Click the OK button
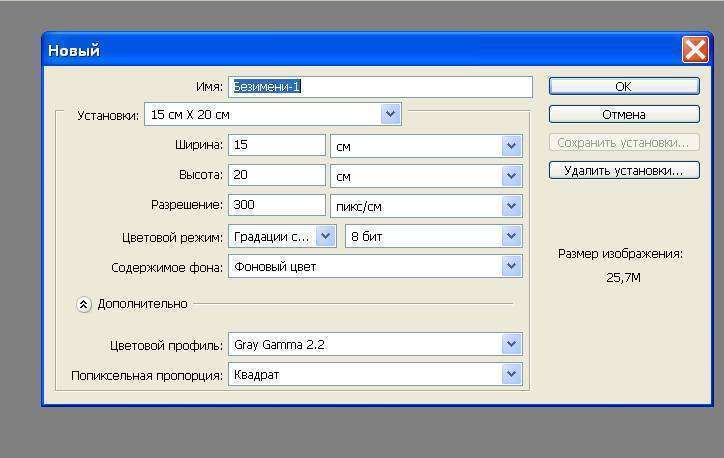 [623, 87]
